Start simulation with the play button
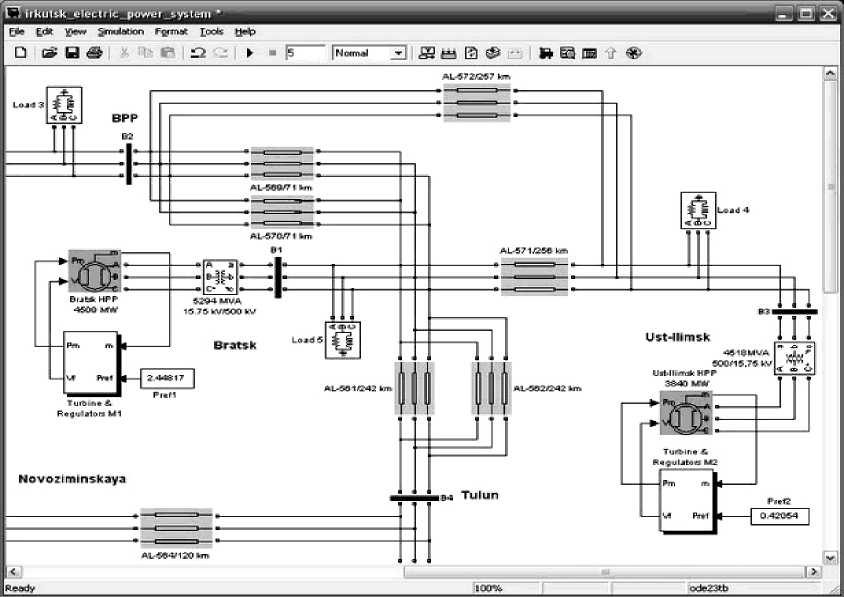Image resolution: width=844 pixels, height=597 pixels. coord(250,53)
